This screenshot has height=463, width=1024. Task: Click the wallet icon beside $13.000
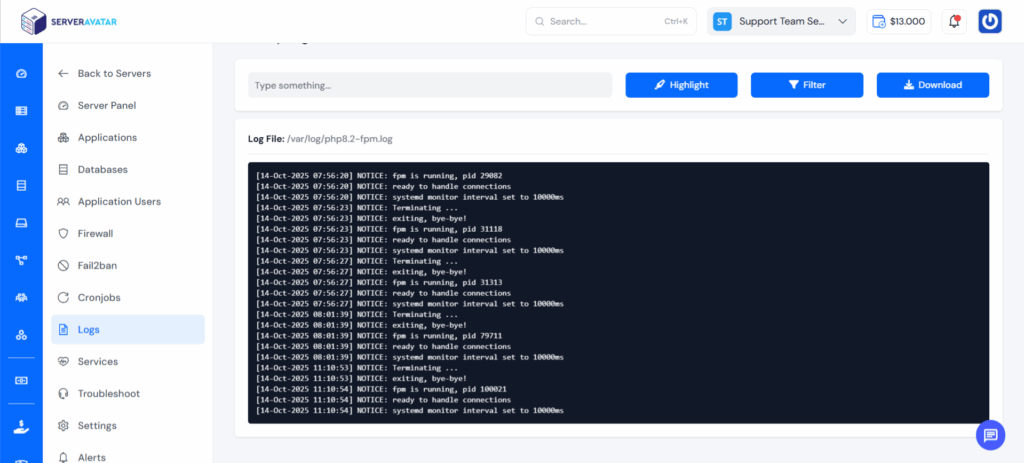(x=879, y=22)
